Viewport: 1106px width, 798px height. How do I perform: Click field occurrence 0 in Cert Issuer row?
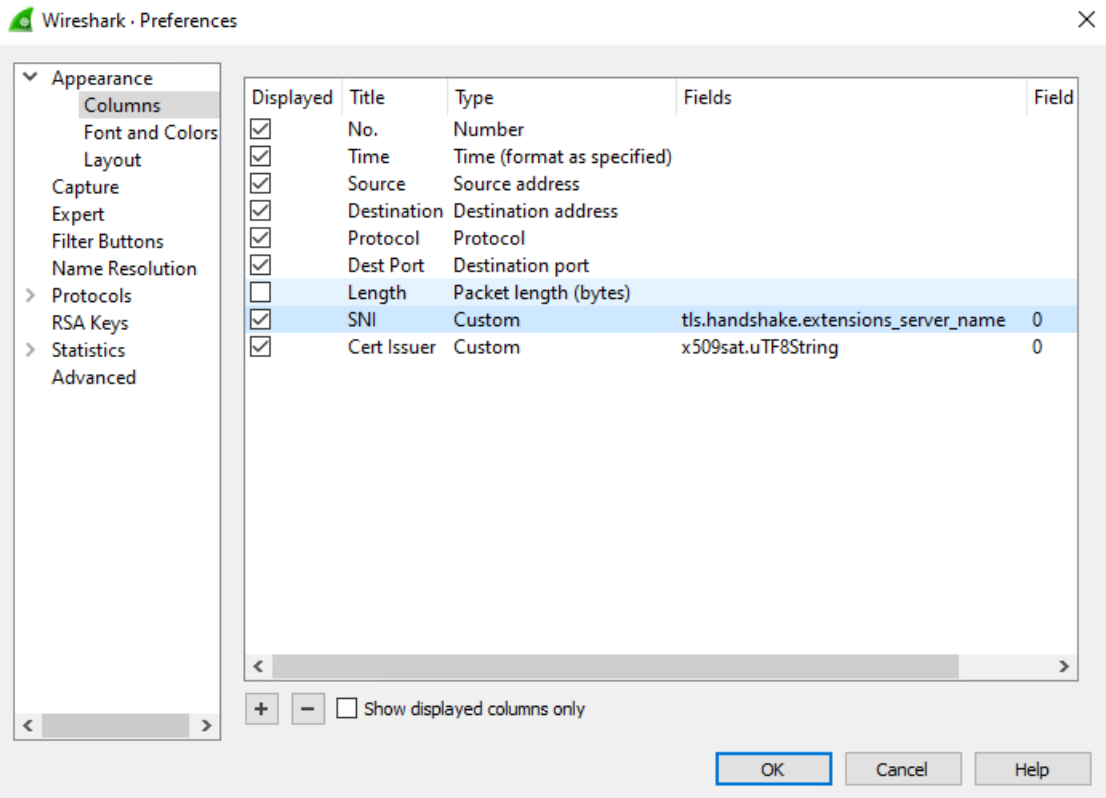[x=1037, y=347]
